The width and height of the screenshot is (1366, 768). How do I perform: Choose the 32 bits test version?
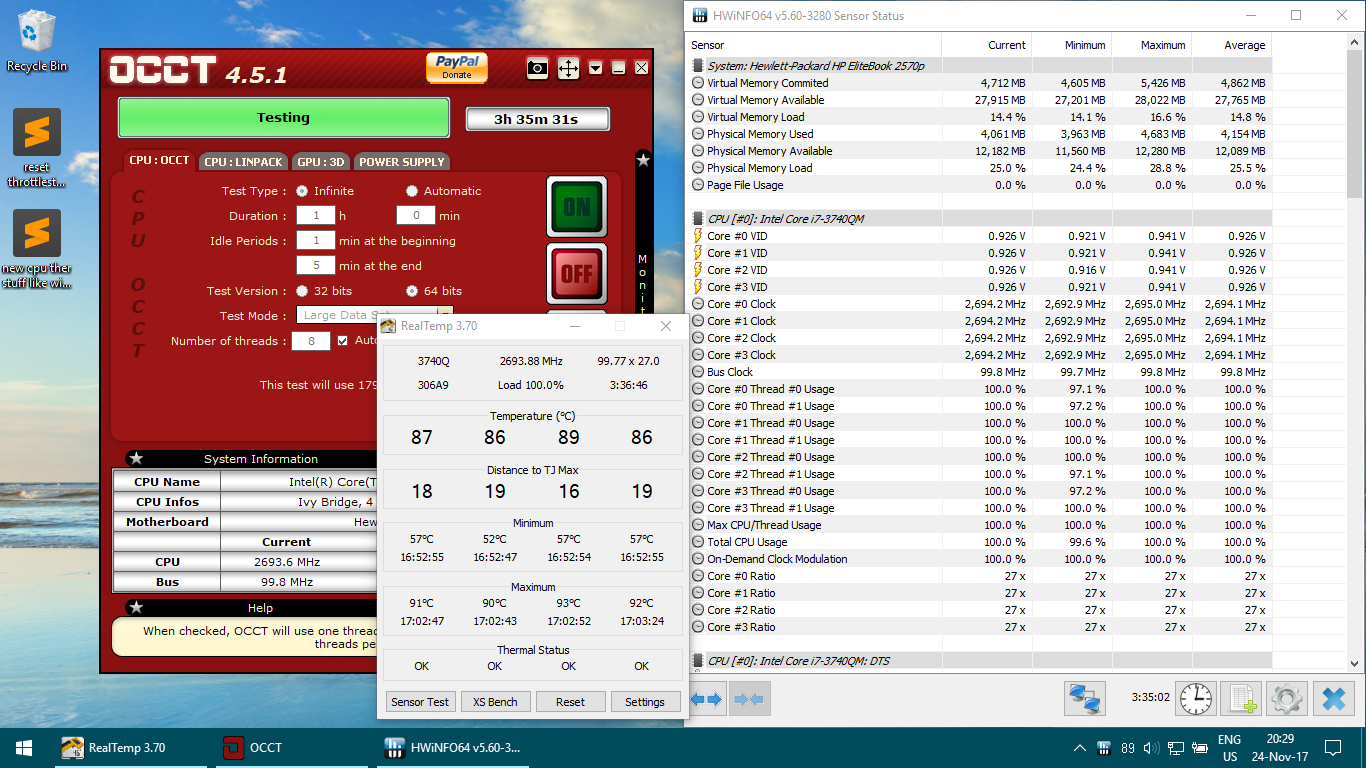[x=302, y=291]
